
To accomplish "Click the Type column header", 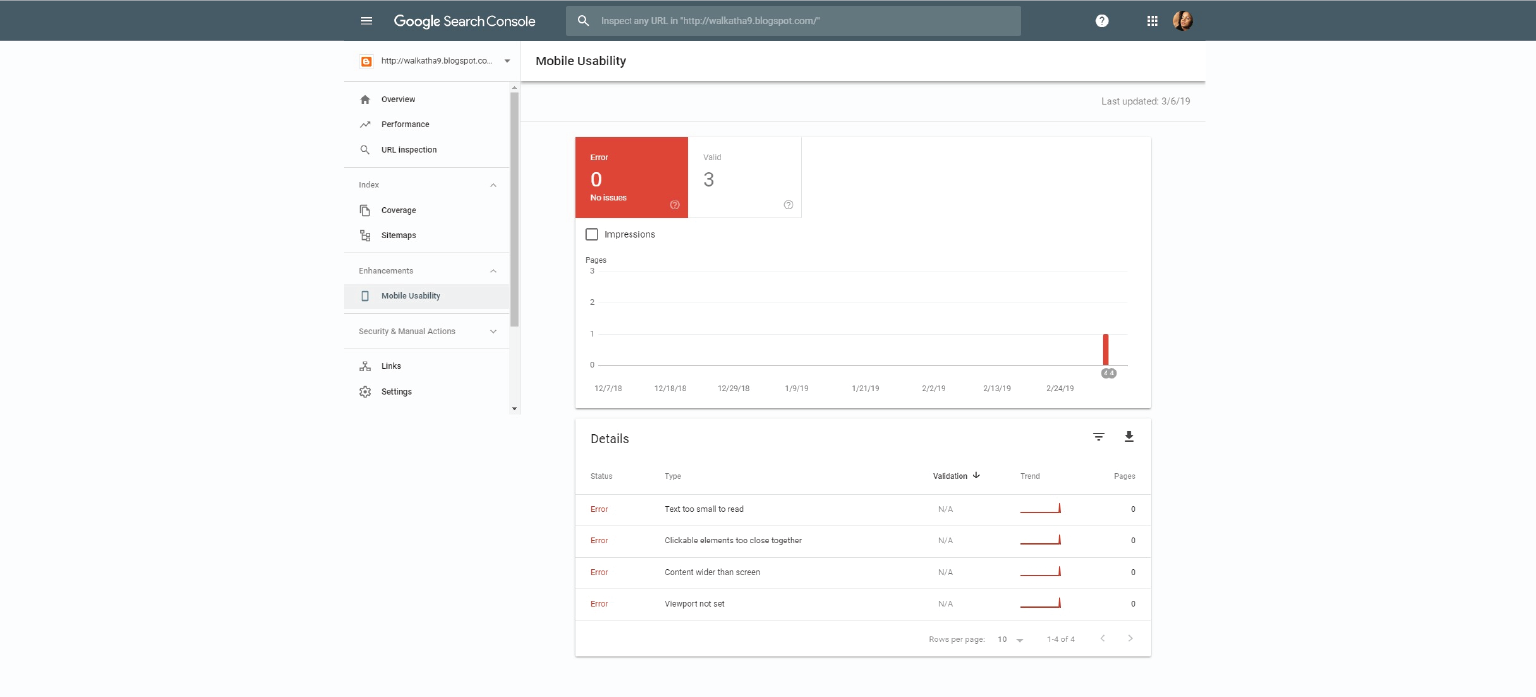I will pos(673,476).
